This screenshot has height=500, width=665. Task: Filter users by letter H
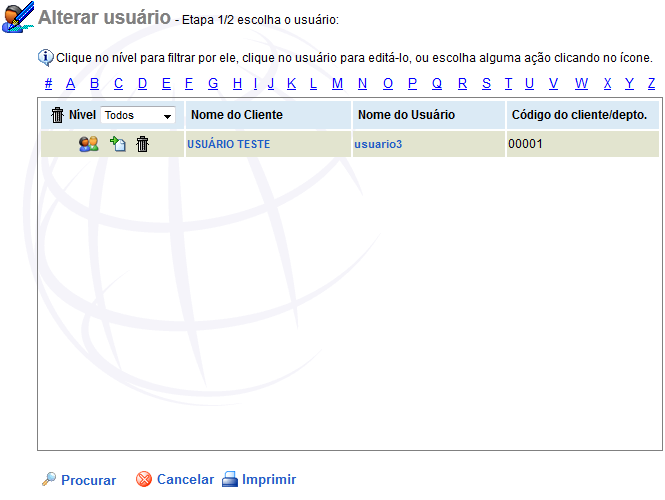click(238, 84)
